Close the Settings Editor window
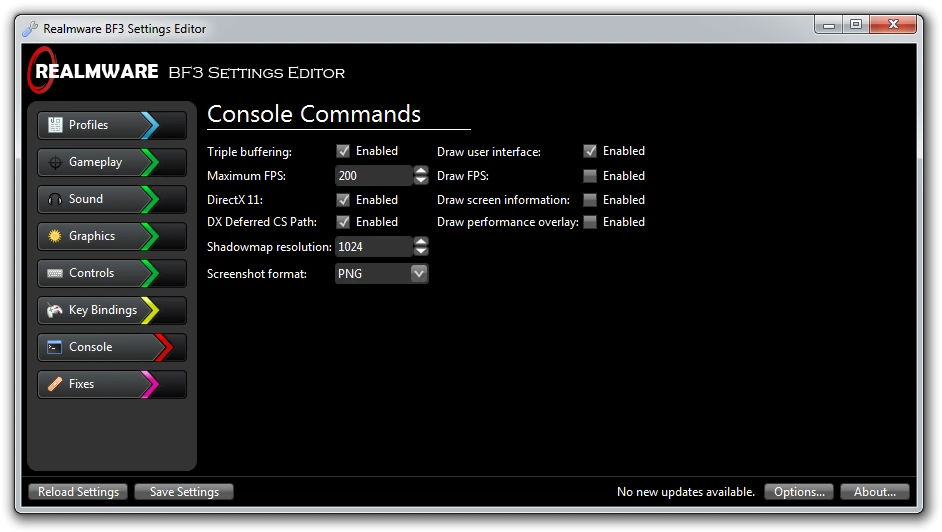The height and width of the screenshot is (532, 942). click(893, 25)
